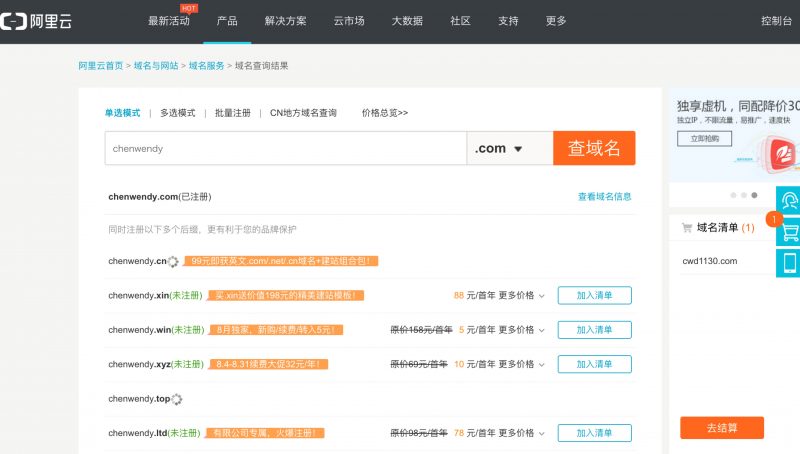Viewport: 800px width, 454px height.
Task: Go to 控制台 console
Action: 777,21
